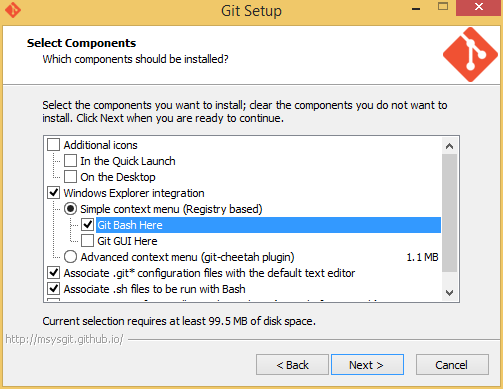Screen dimensions: 503x389
Task: Click the 1.1 MB size text
Action: point(422,257)
